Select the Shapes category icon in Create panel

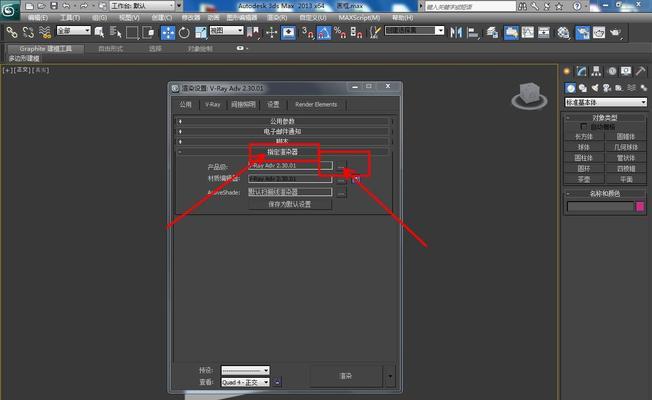click(x=583, y=88)
